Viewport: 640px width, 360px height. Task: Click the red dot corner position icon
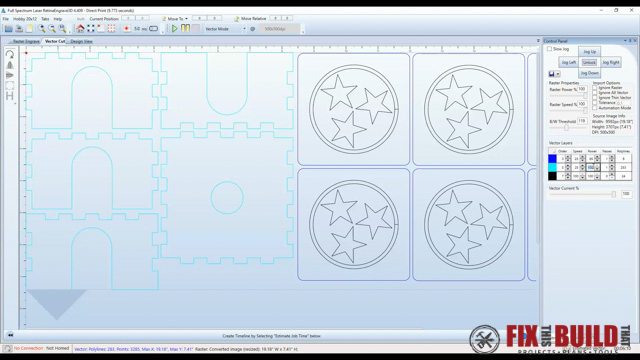click(x=101, y=29)
